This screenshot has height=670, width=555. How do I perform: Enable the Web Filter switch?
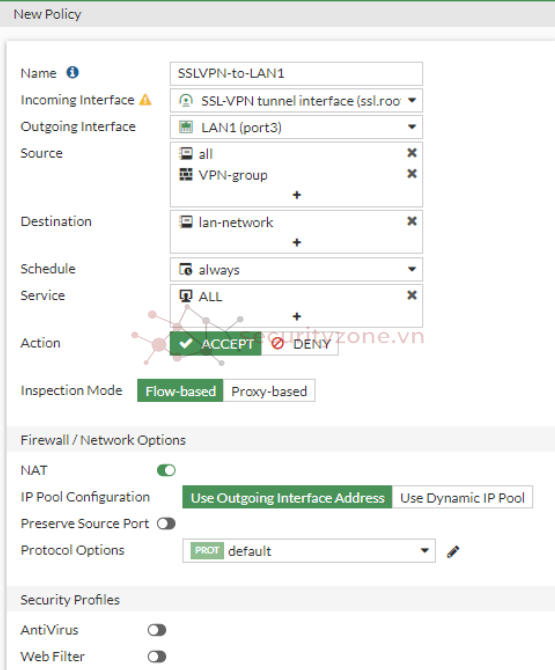157,656
